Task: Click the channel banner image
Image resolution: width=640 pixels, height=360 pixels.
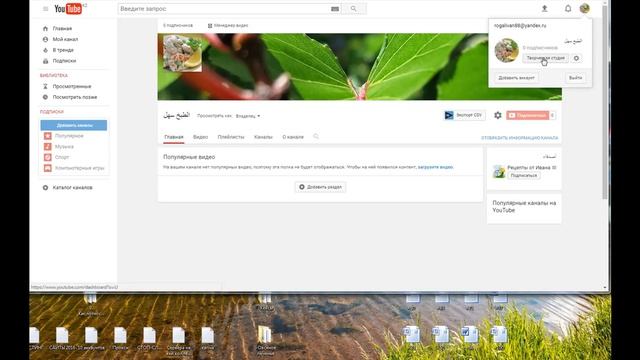Action: (359, 67)
